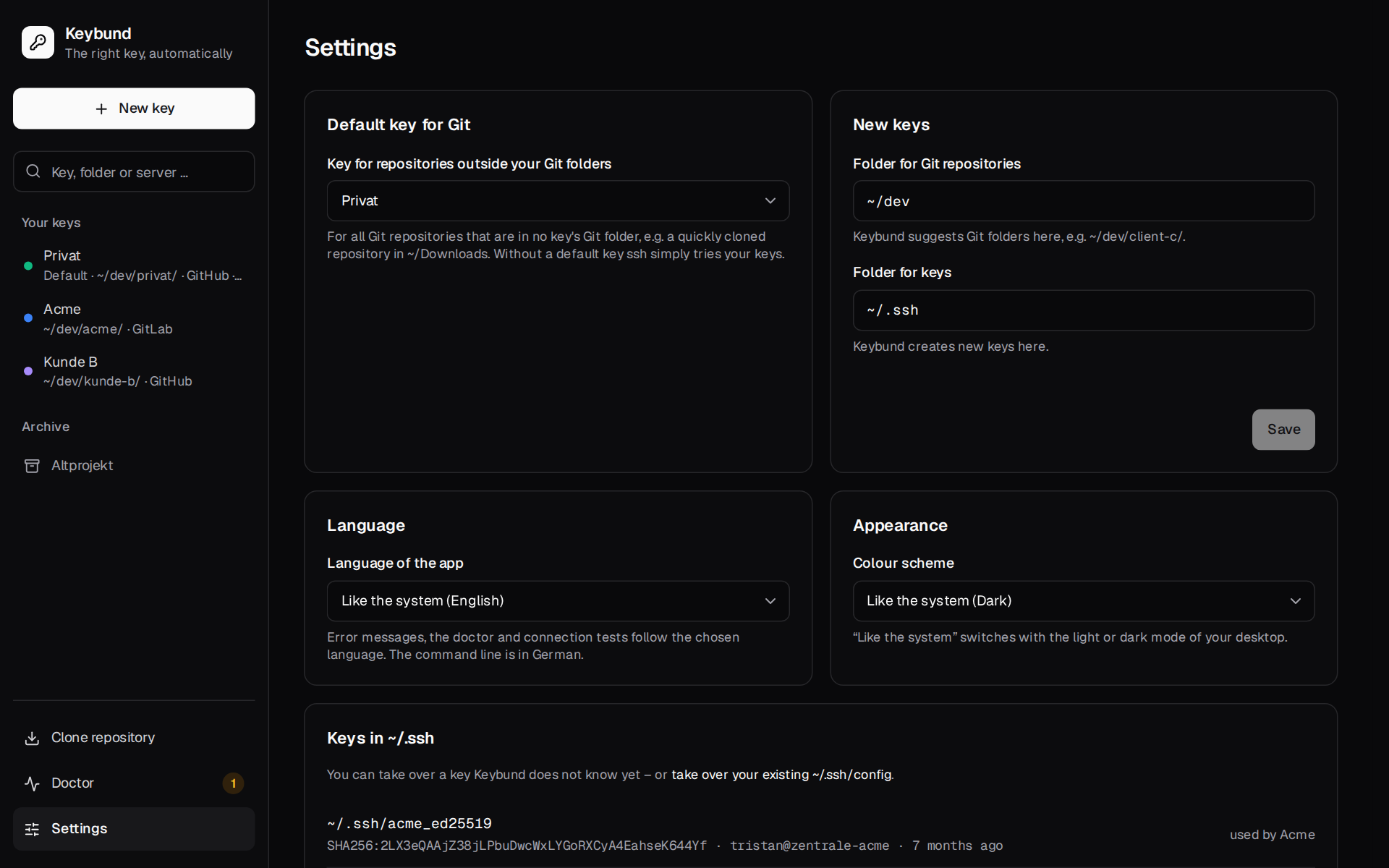Image resolution: width=1389 pixels, height=868 pixels.
Task: Open the Colour scheme dropdown
Action: [x=1084, y=601]
